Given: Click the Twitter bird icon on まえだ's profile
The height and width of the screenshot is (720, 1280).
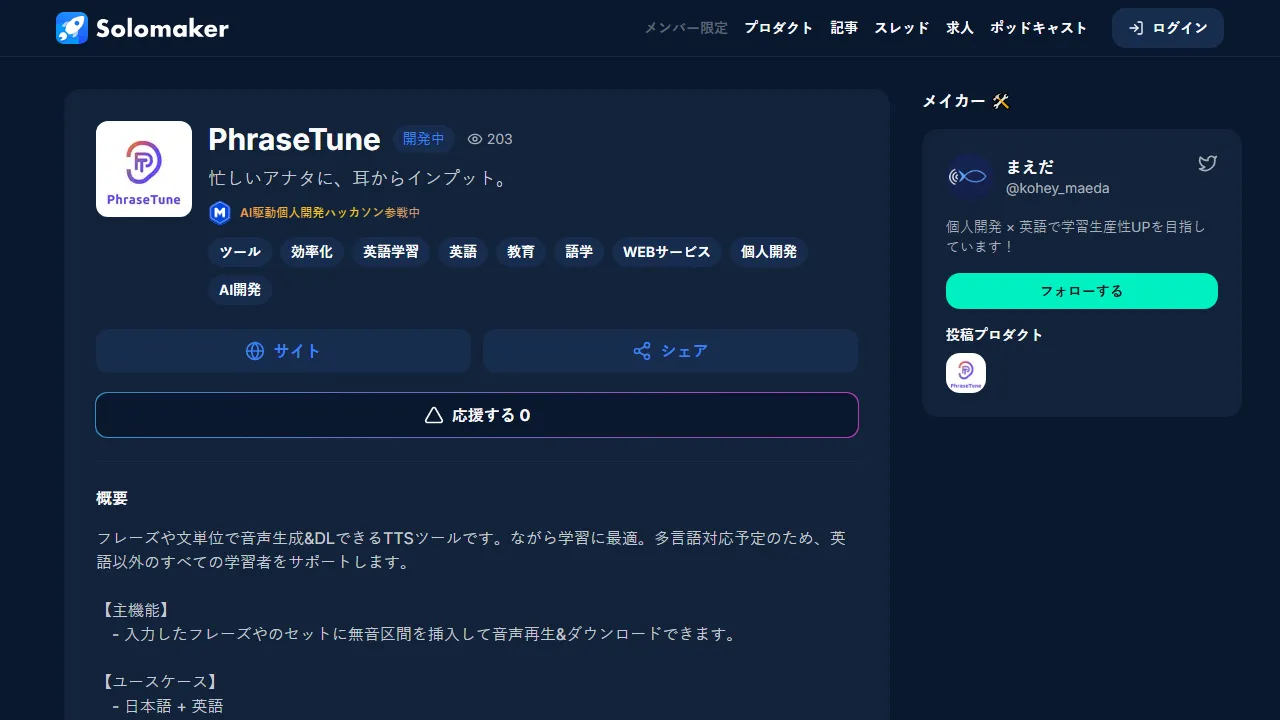Looking at the screenshot, I should click(1207, 163).
